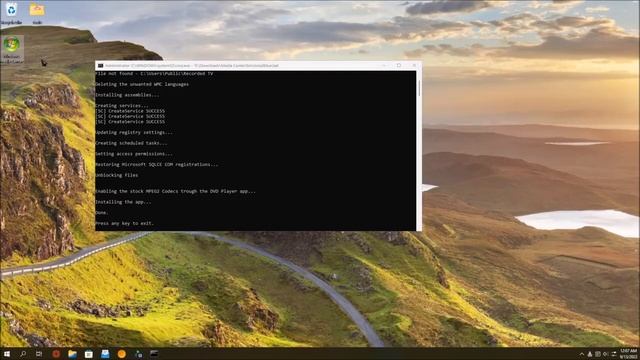Launch the orange circular taskbar app

point(121,354)
